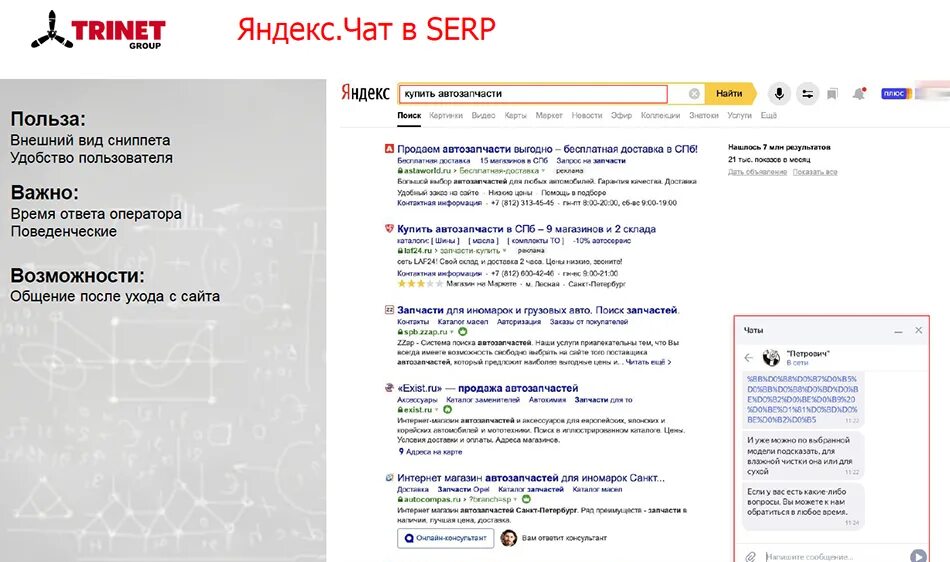Switch to the Видео tab

tap(483, 115)
